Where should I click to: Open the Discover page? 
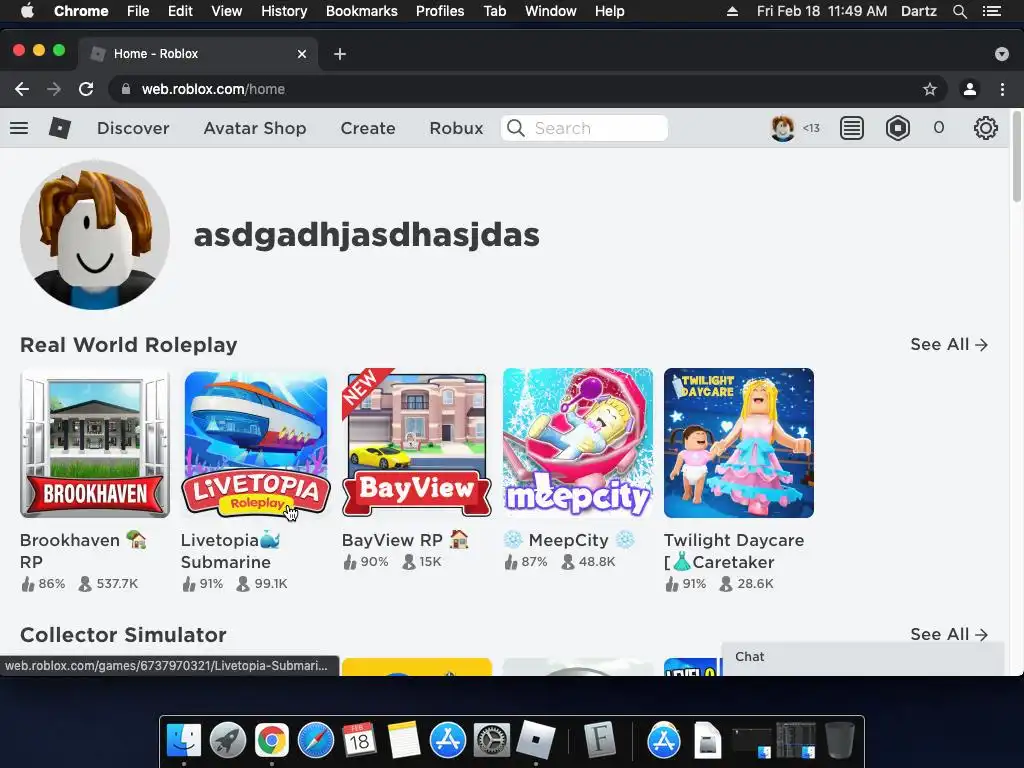pyautogui.click(x=133, y=128)
